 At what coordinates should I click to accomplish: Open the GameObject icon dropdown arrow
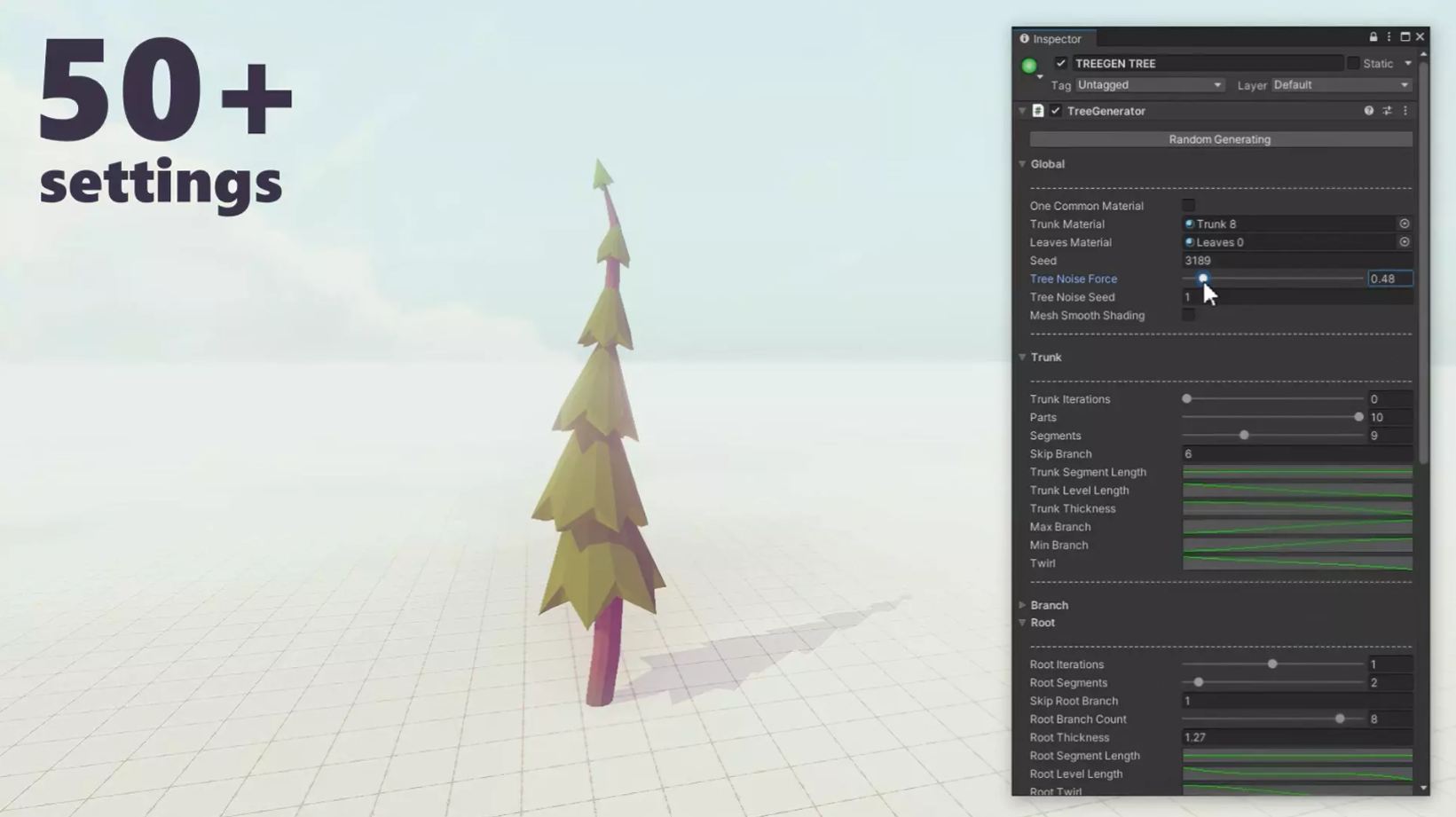tap(1040, 77)
